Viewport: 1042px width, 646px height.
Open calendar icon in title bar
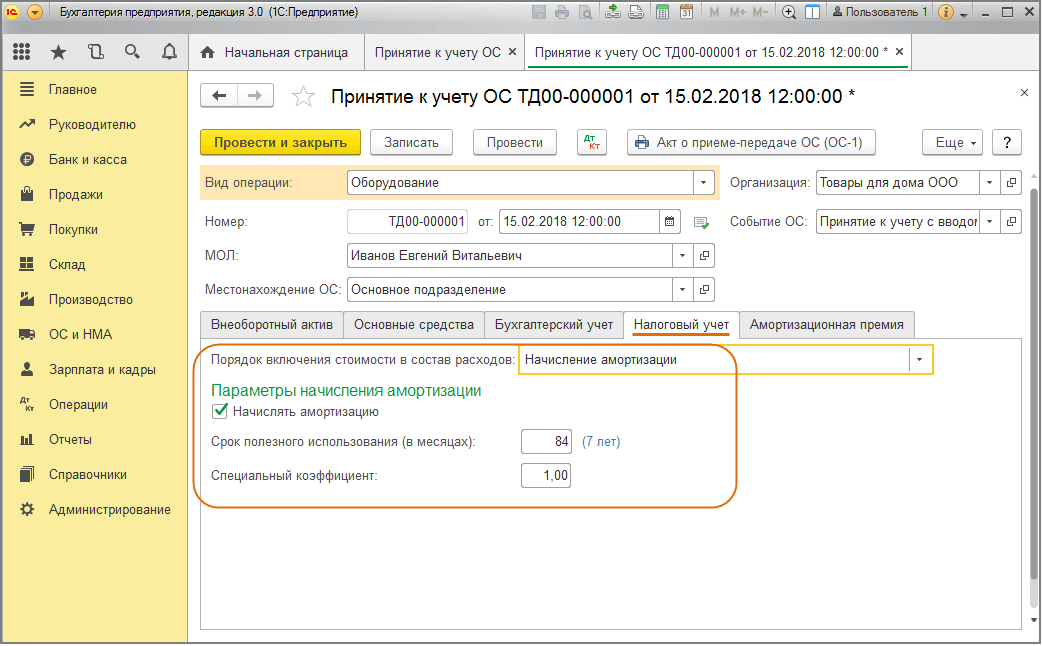tap(686, 12)
